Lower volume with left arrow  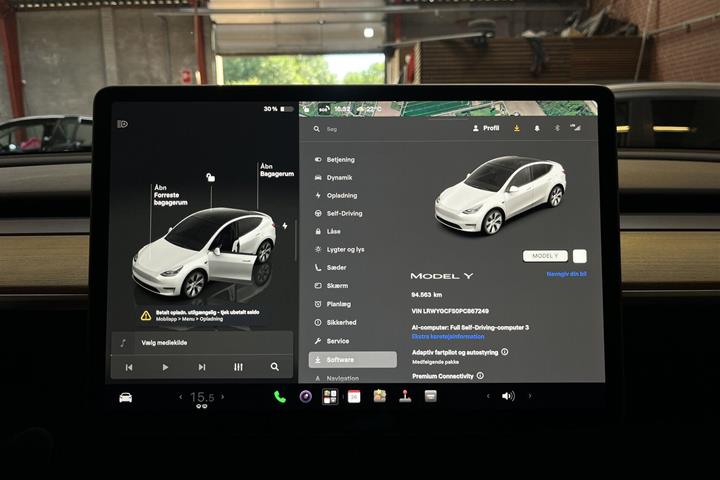(x=488, y=396)
